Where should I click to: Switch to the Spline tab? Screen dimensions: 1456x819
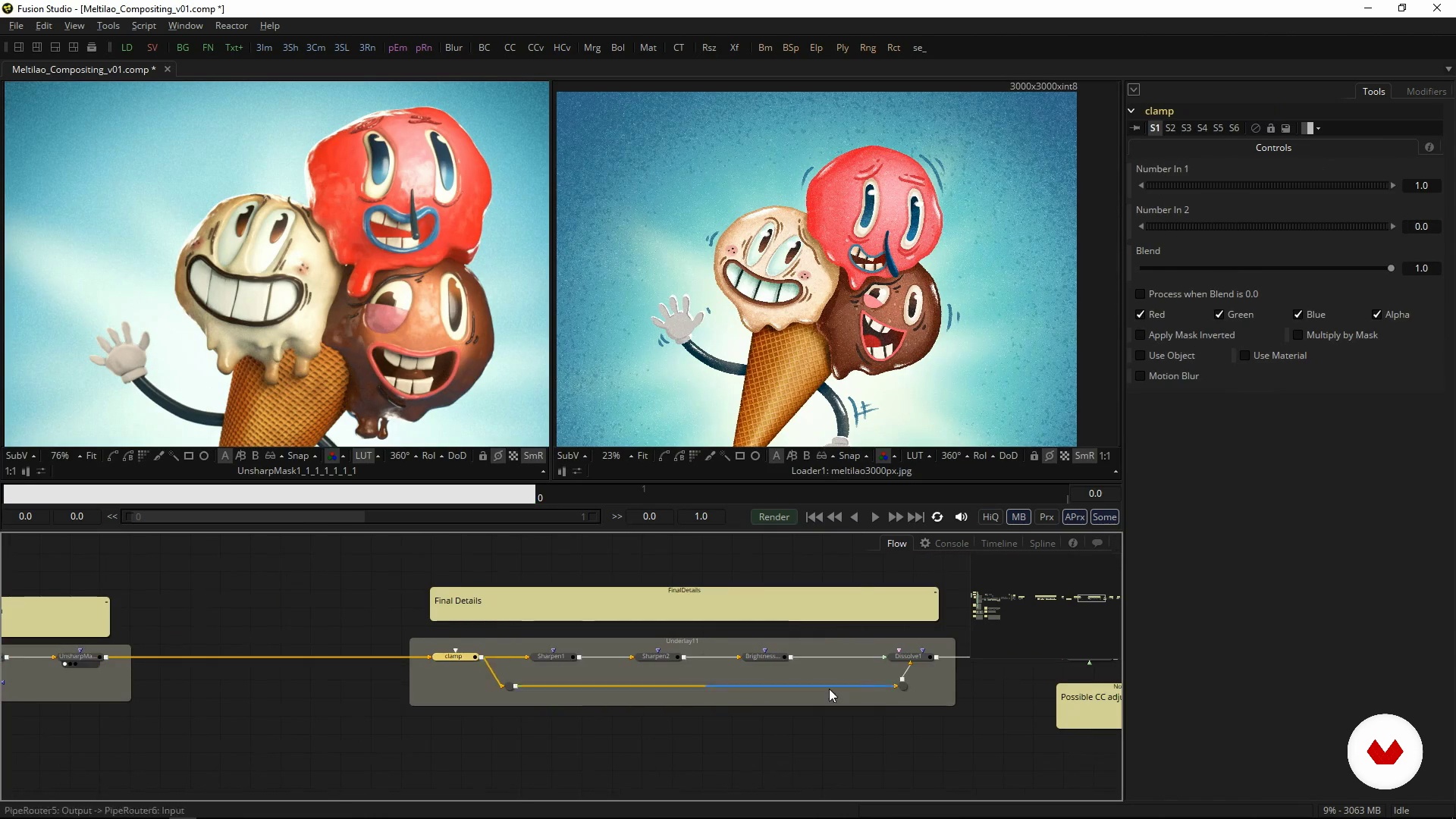[1042, 543]
